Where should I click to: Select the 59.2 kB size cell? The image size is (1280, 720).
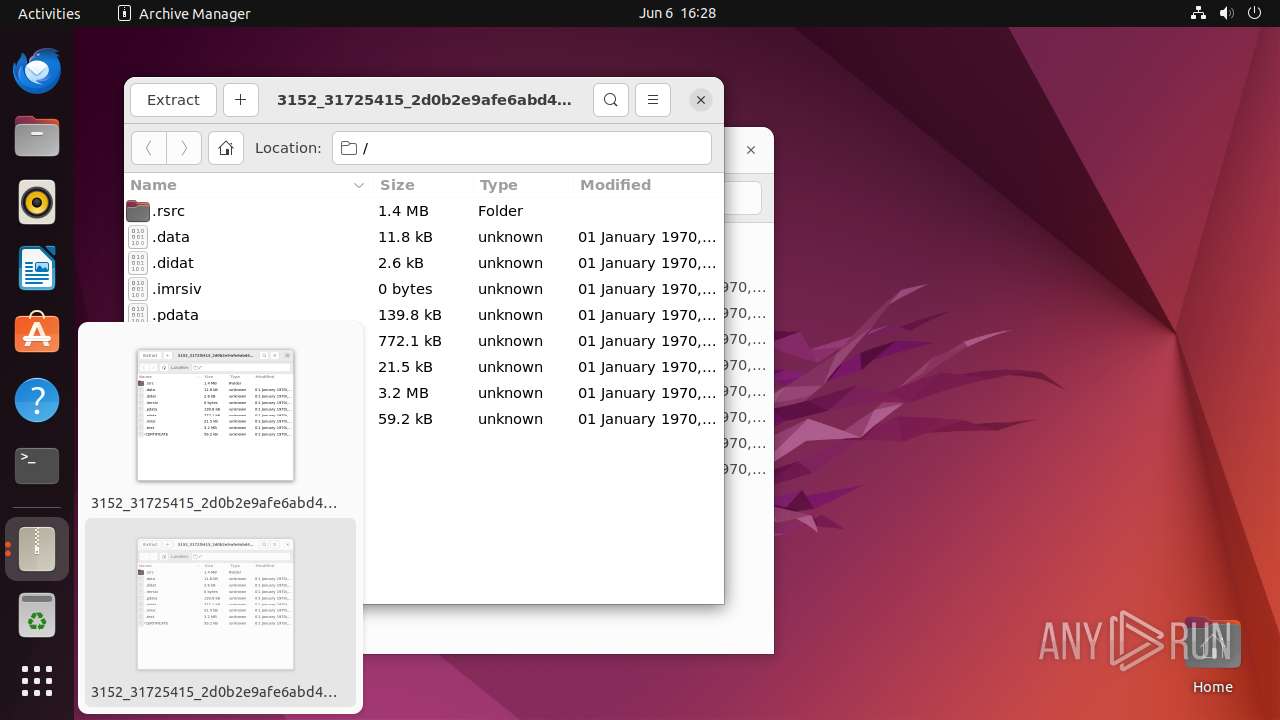[x=405, y=419]
